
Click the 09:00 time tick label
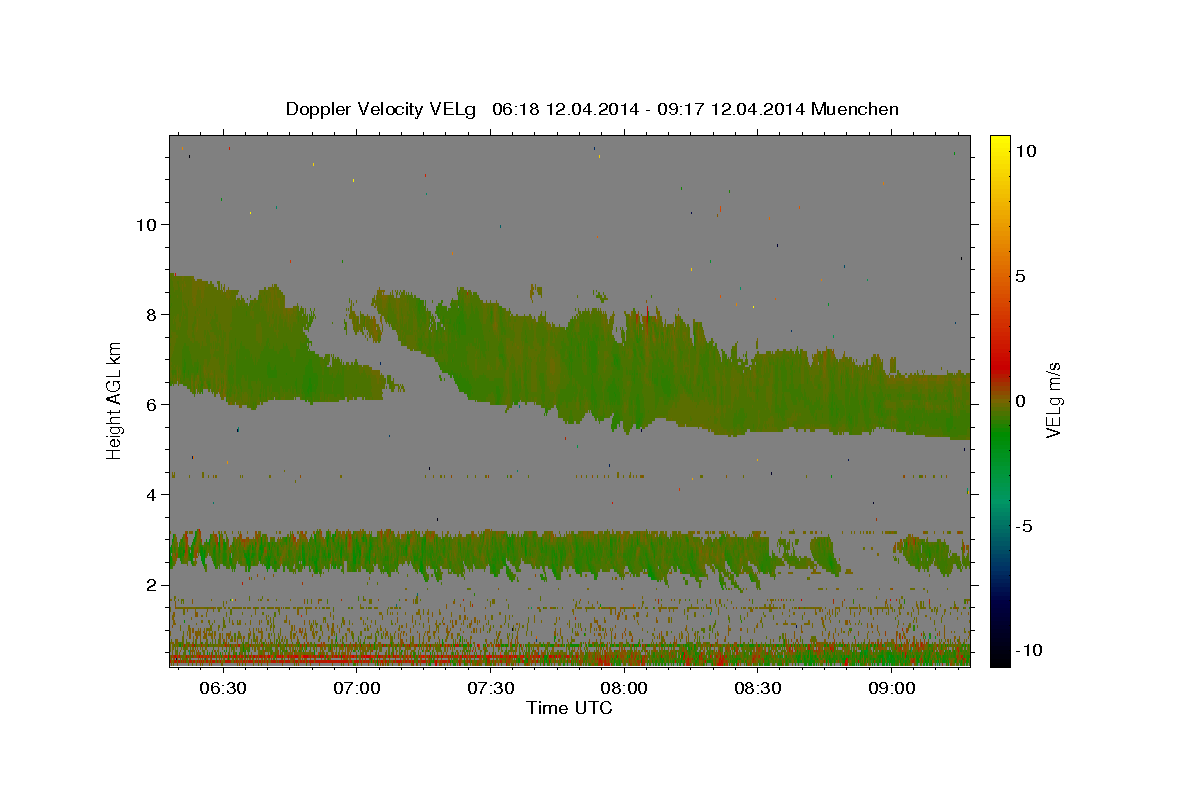pyautogui.click(x=892, y=689)
